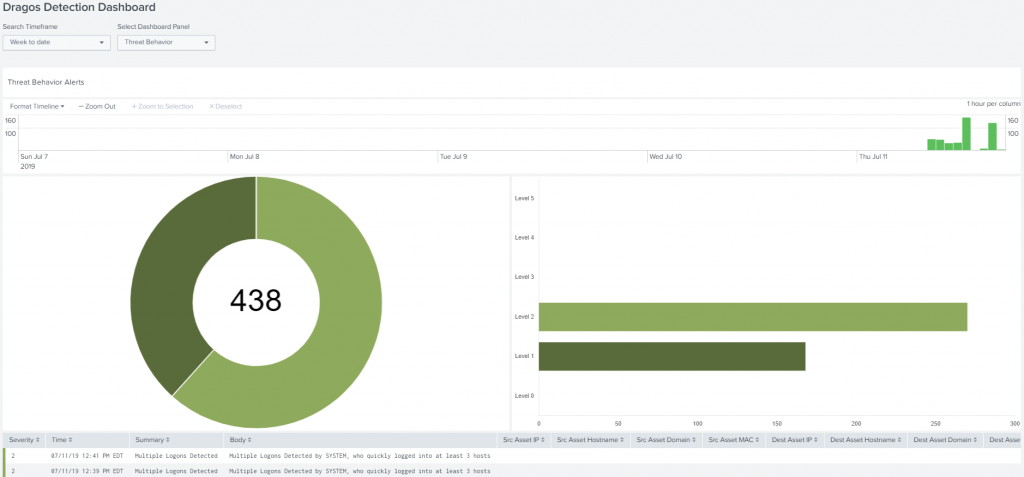Sort by Src Asset MAC column
The image size is (1024, 477).
point(733,440)
